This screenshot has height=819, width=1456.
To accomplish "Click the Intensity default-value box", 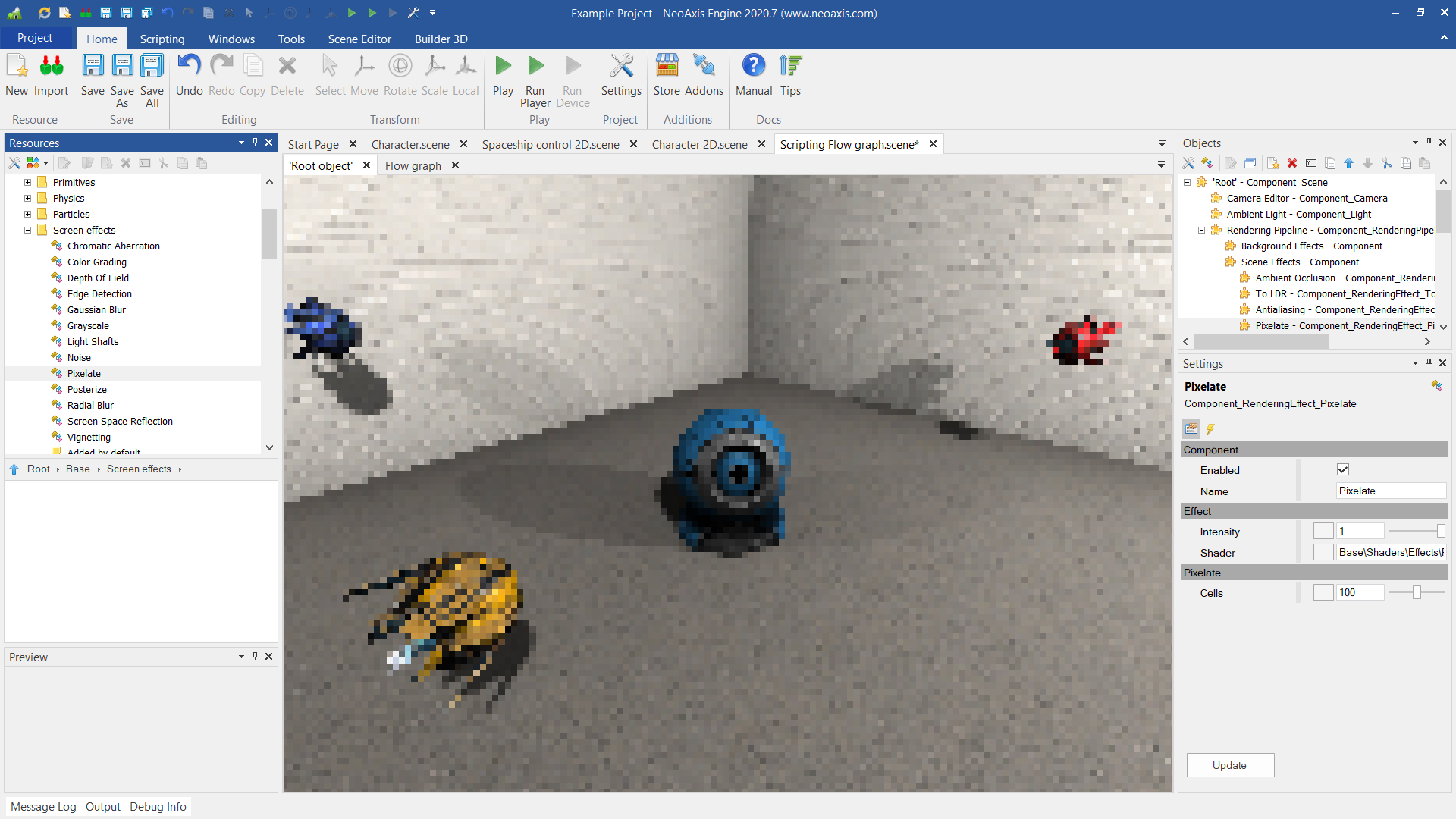I will [x=1323, y=532].
